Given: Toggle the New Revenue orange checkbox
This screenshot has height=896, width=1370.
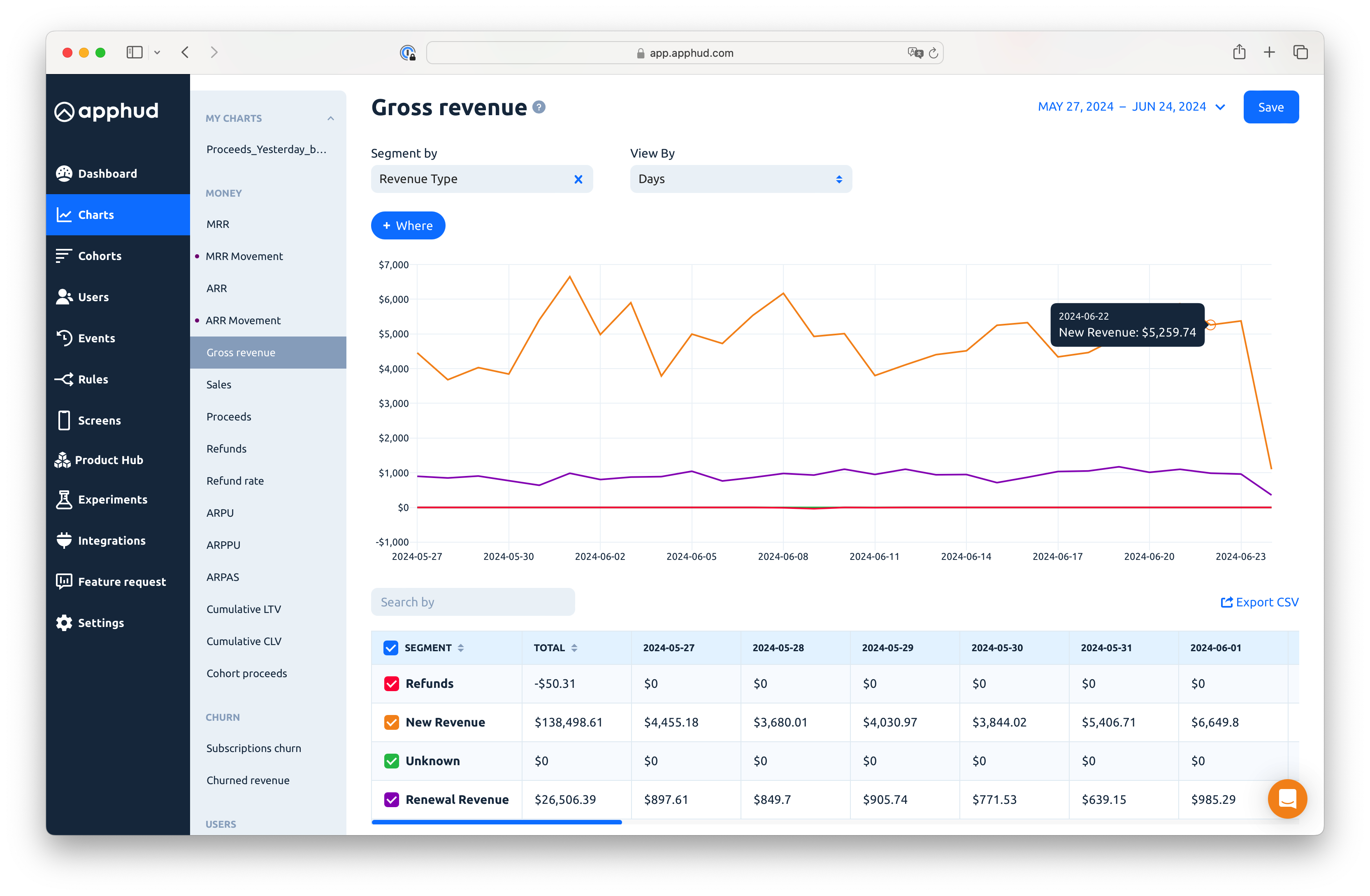Looking at the screenshot, I should (391, 722).
